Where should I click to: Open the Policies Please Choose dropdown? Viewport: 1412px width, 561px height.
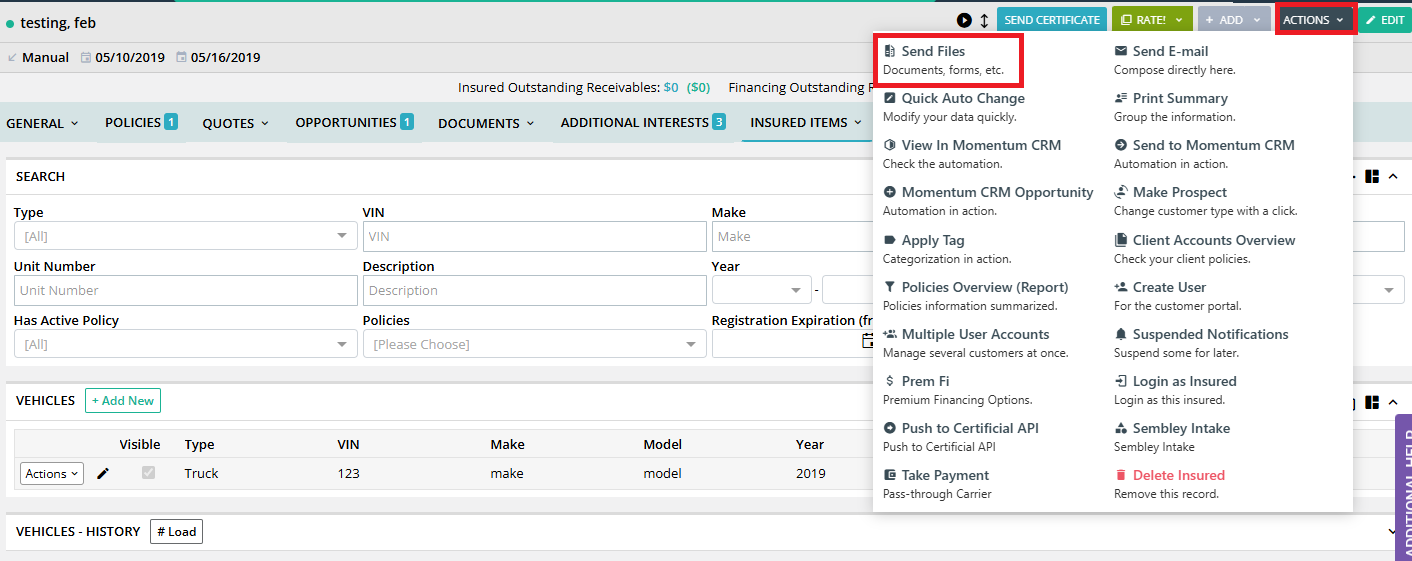pos(534,344)
